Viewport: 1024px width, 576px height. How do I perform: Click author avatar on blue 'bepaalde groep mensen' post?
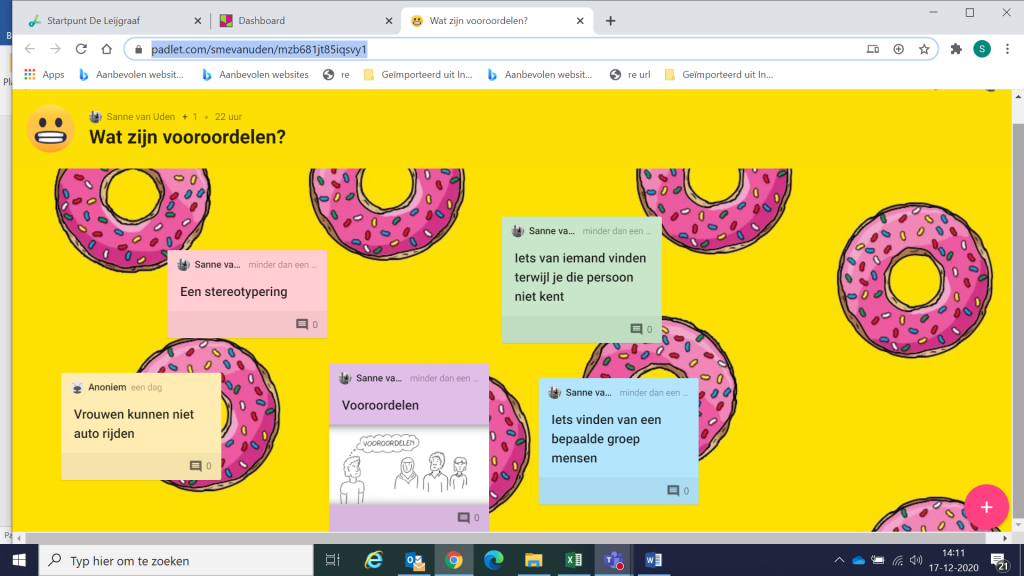click(554, 392)
